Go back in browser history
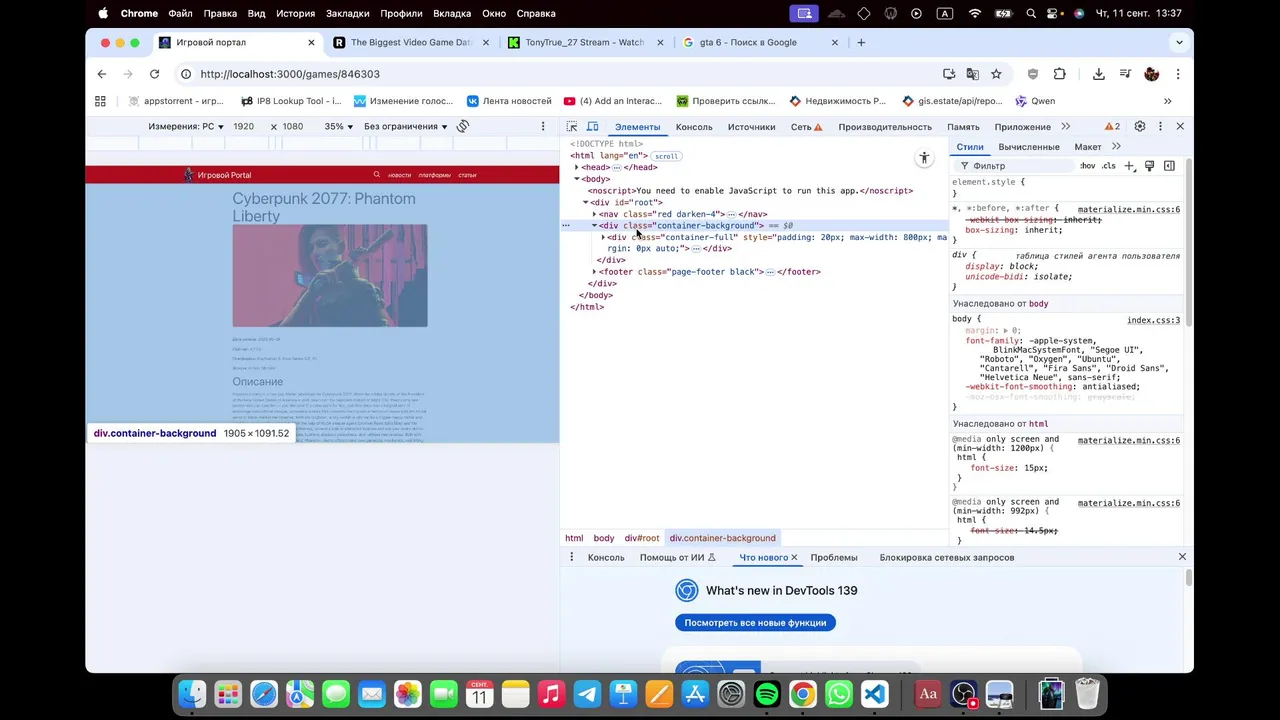 [102, 74]
